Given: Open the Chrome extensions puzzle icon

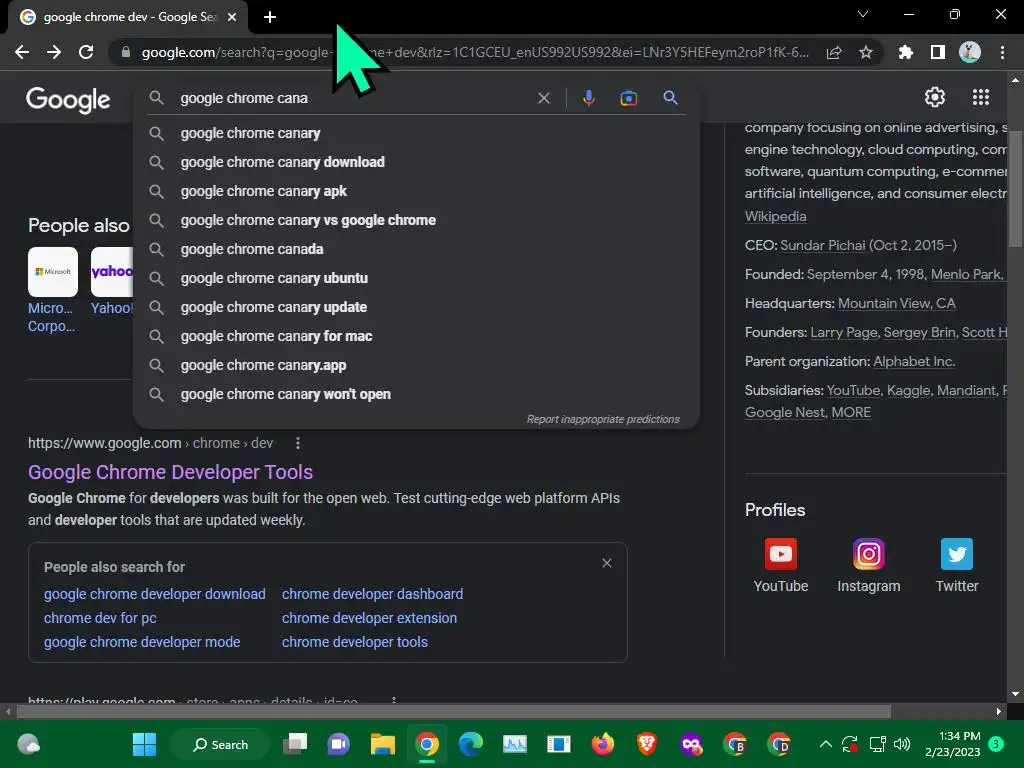Looking at the screenshot, I should (x=905, y=52).
